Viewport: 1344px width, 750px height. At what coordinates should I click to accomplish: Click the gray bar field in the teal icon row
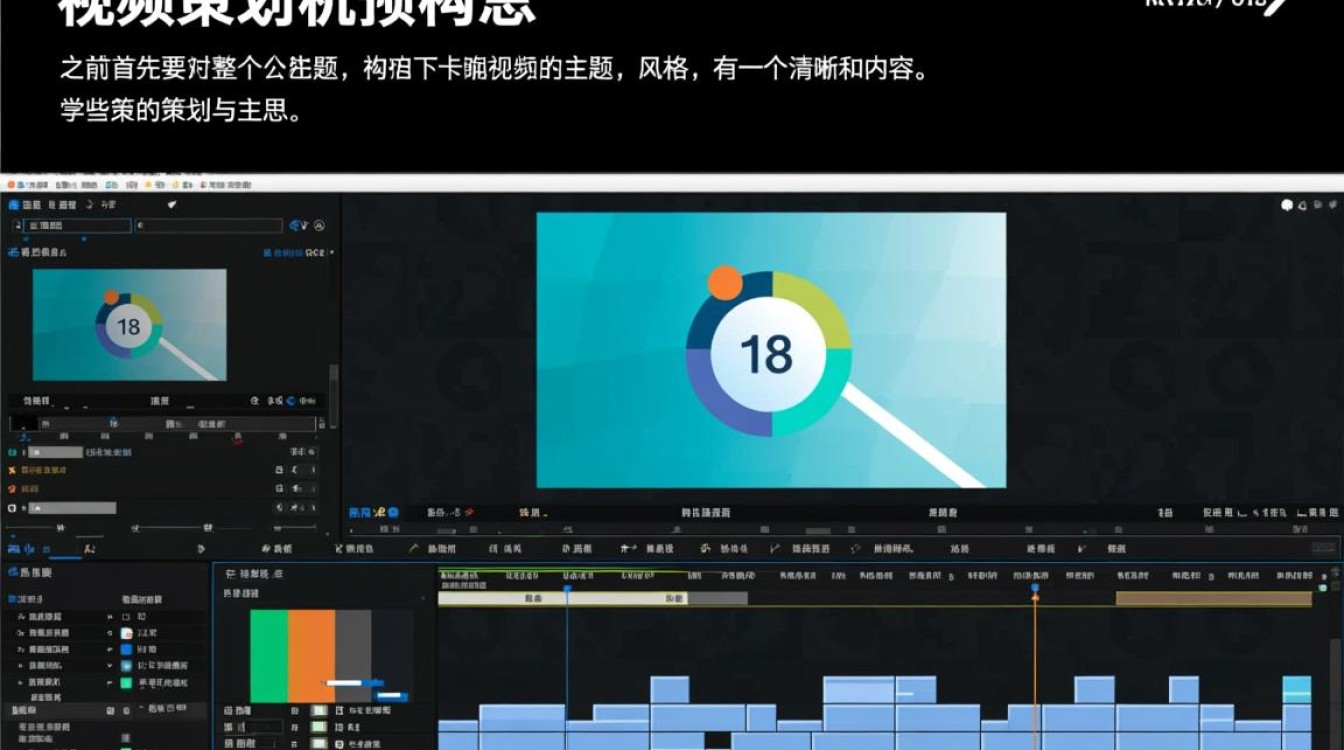pyautogui.click(x=54, y=453)
